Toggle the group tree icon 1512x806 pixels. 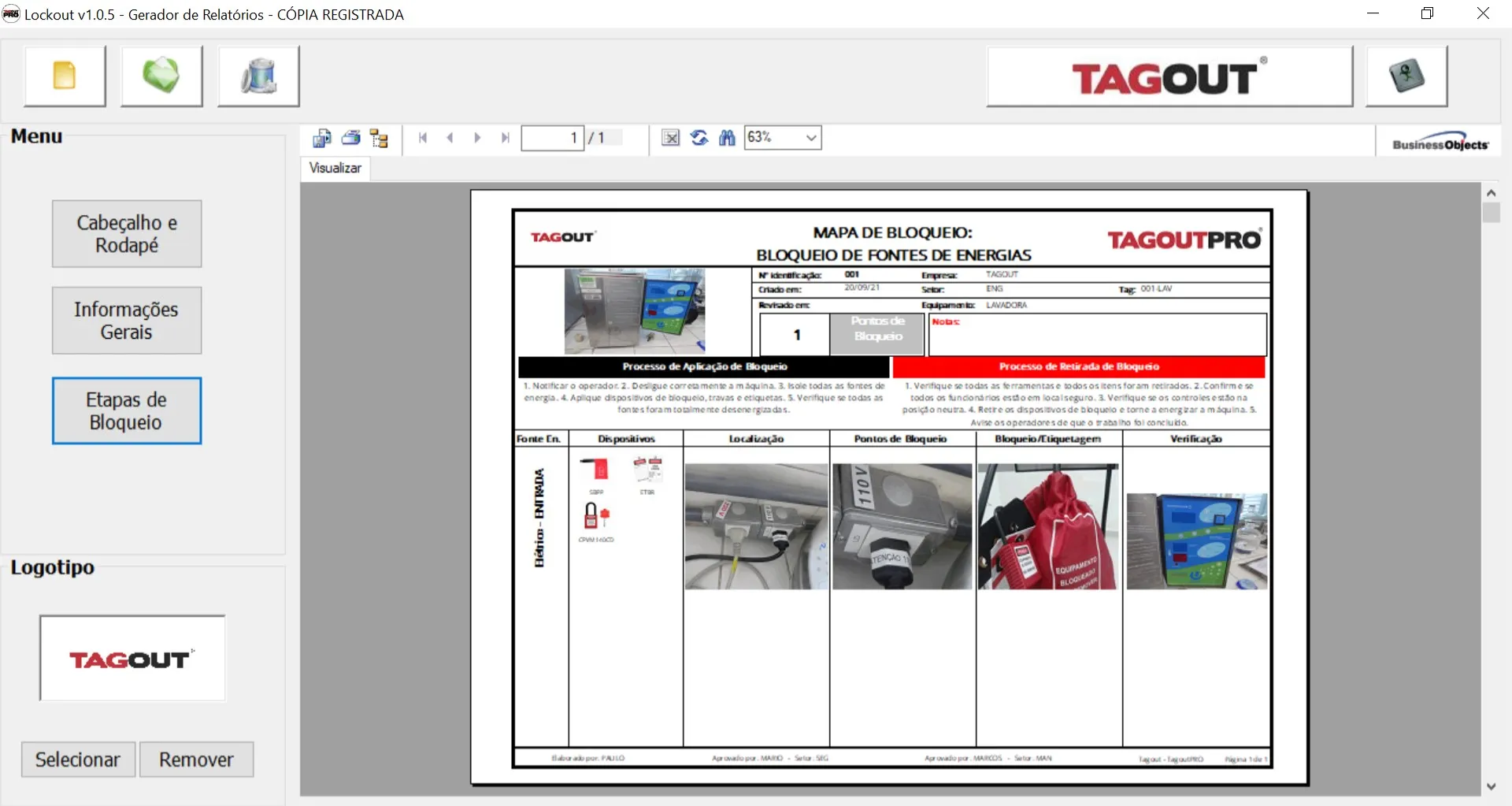point(380,138)
